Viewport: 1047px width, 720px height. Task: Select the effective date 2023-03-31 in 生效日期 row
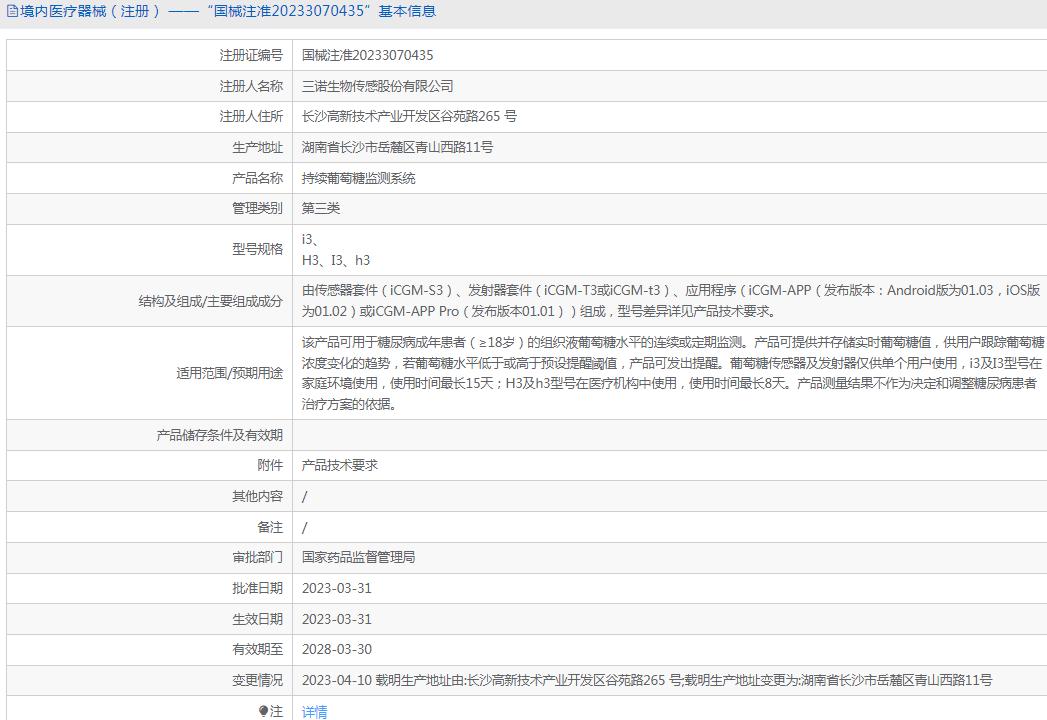click(x=337, y=619)
